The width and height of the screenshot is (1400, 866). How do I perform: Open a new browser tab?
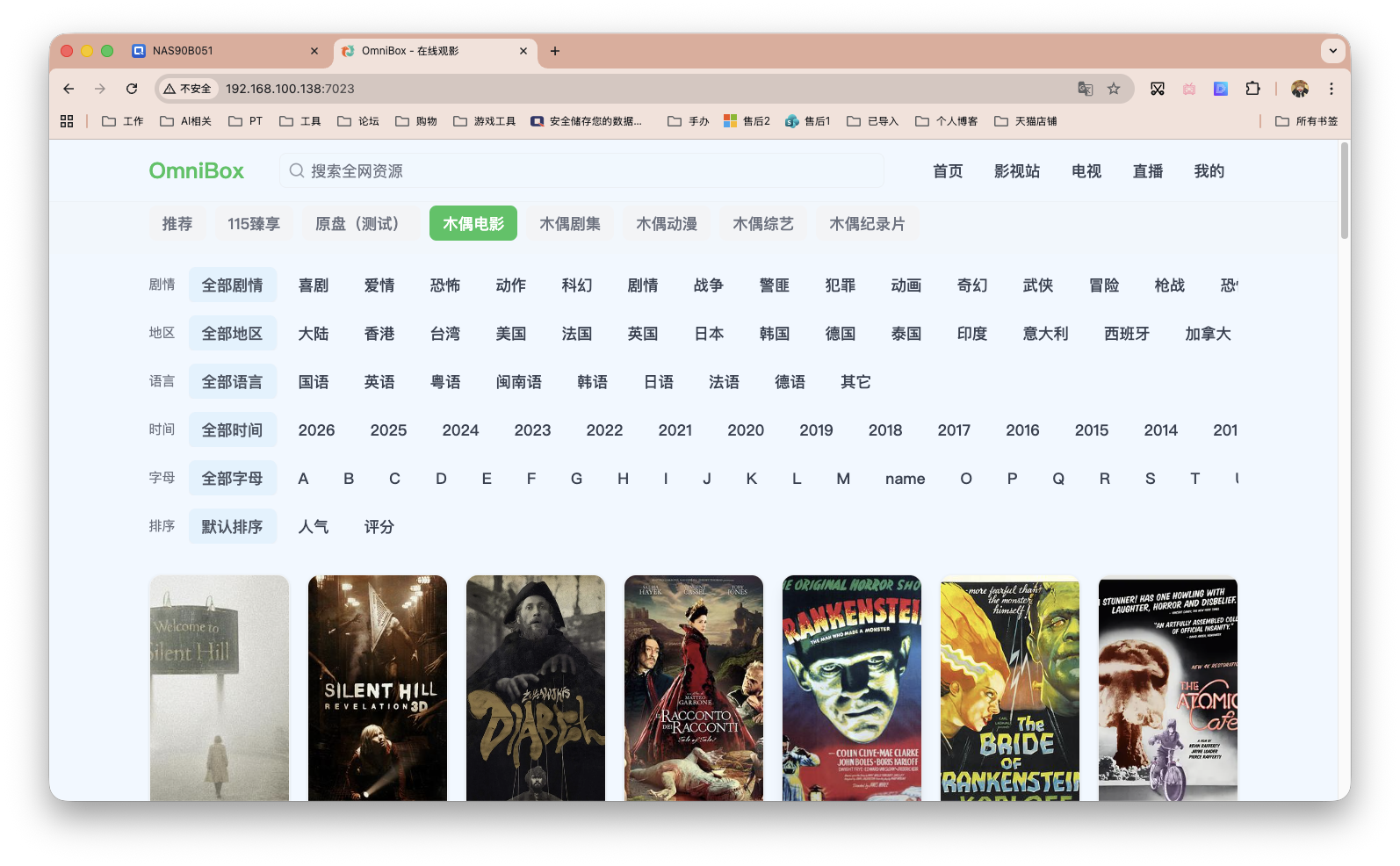click(x=555, y=51)
